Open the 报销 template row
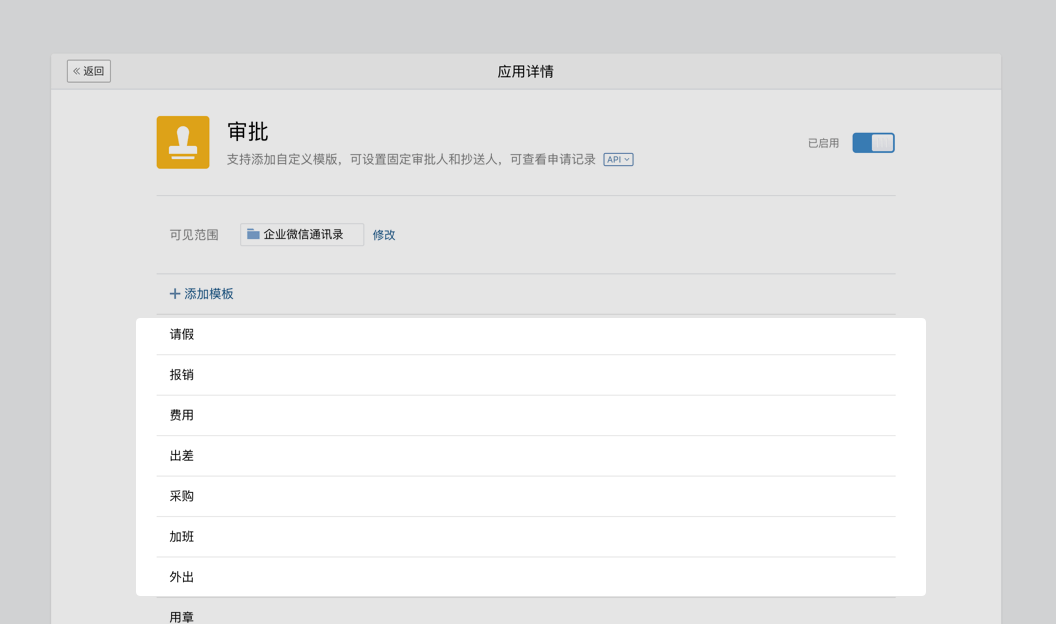Image resolution: width=1056 pixels, height=624 pixels. [x=526, y=375]
